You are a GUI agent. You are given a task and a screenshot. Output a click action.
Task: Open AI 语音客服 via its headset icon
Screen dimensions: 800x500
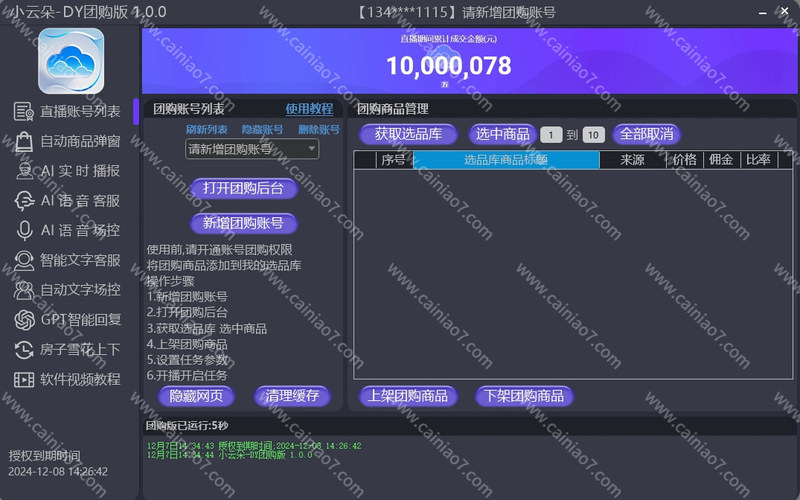coord(24,201)
